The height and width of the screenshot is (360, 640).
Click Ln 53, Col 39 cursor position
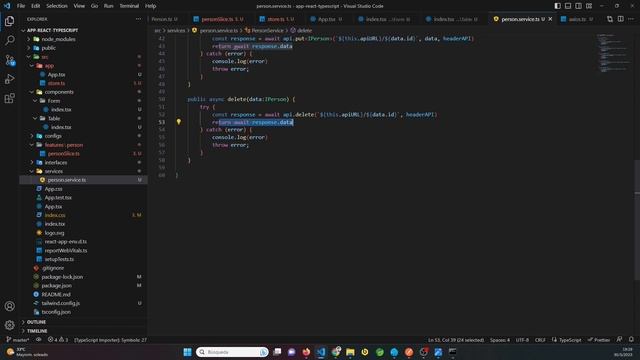456,340
